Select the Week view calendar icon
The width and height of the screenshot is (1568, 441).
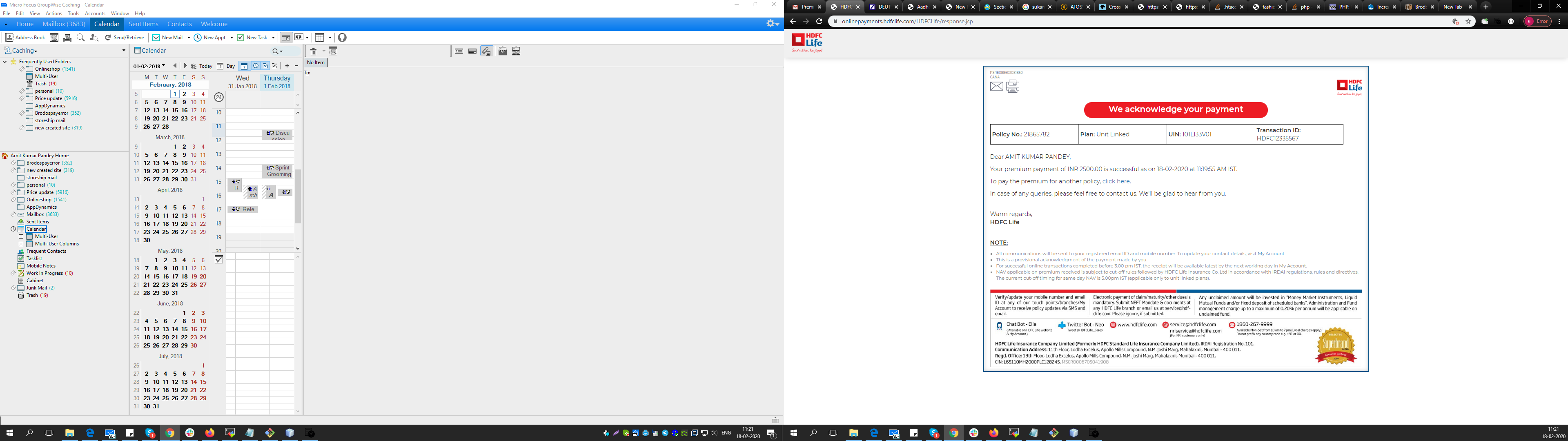[x=244, y=66]
